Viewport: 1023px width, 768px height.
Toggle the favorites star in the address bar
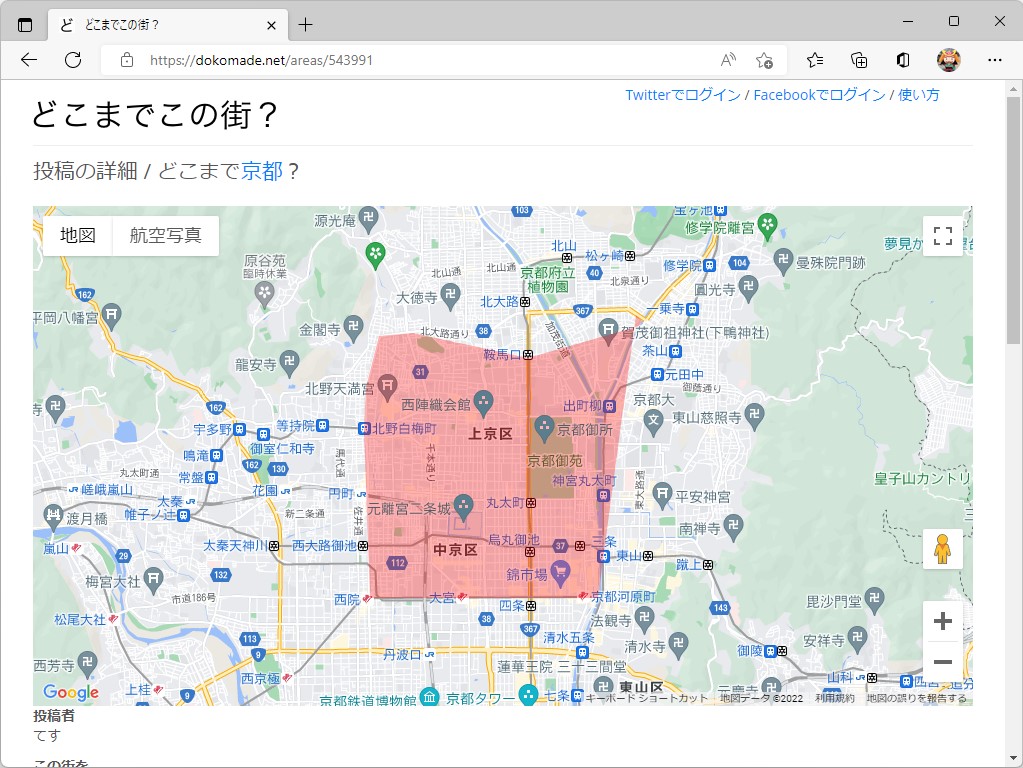click(x=766, y=60)
